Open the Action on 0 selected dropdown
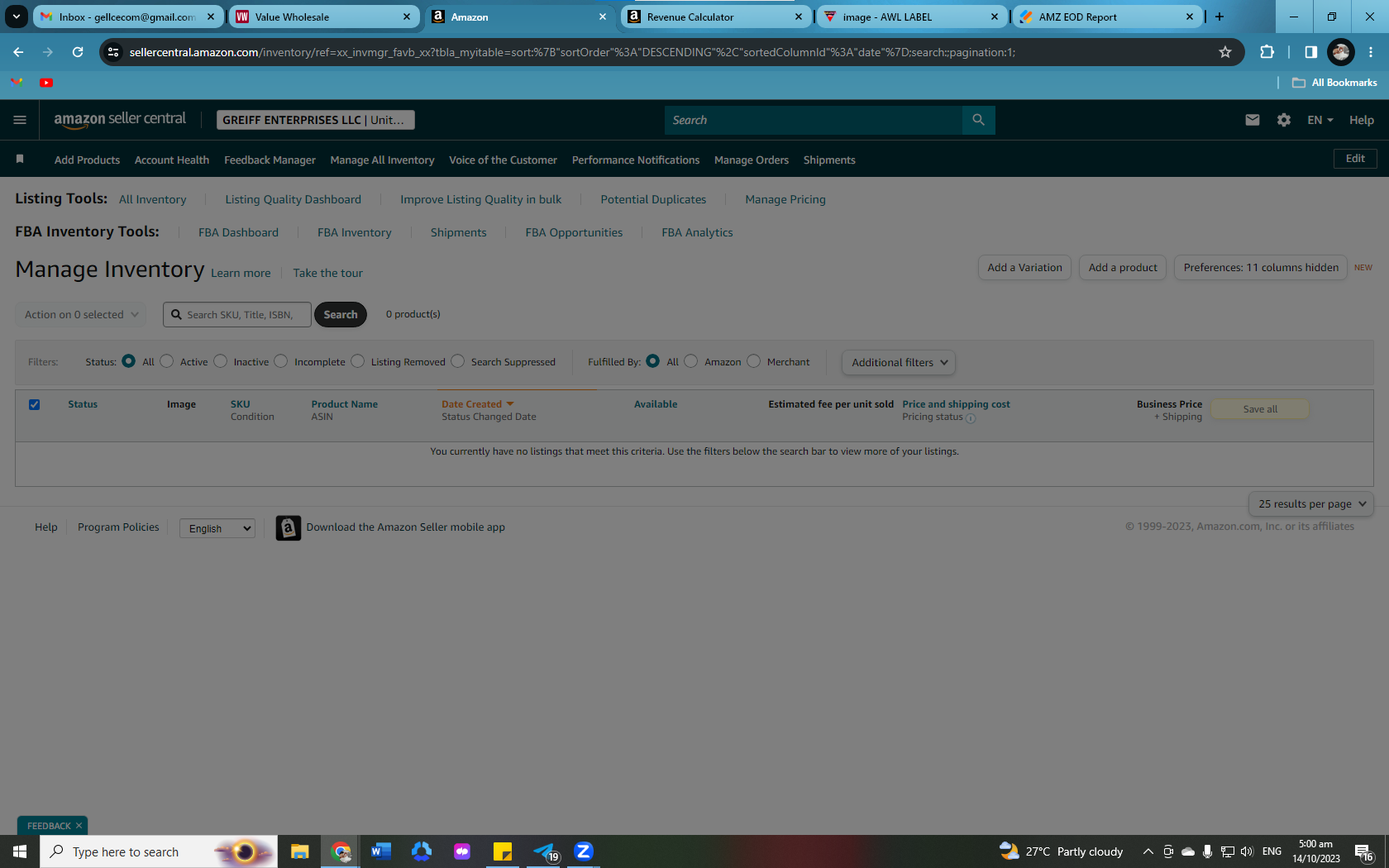 tap(81, 314)
